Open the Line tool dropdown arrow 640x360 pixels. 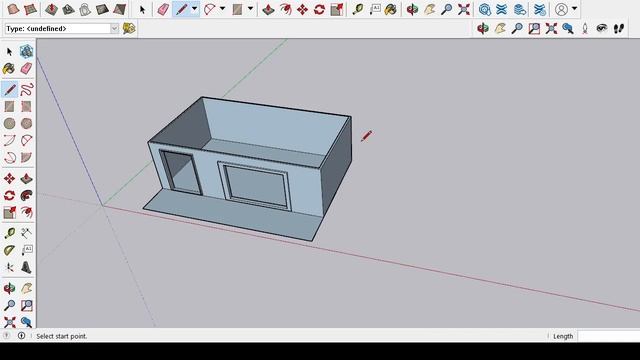pos(194,9)
